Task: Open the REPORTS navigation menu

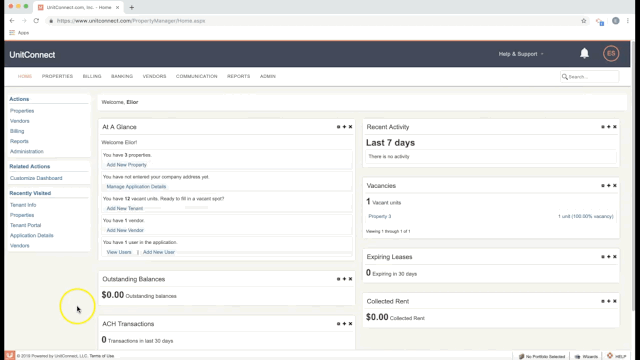Action: tap(238, 76)
